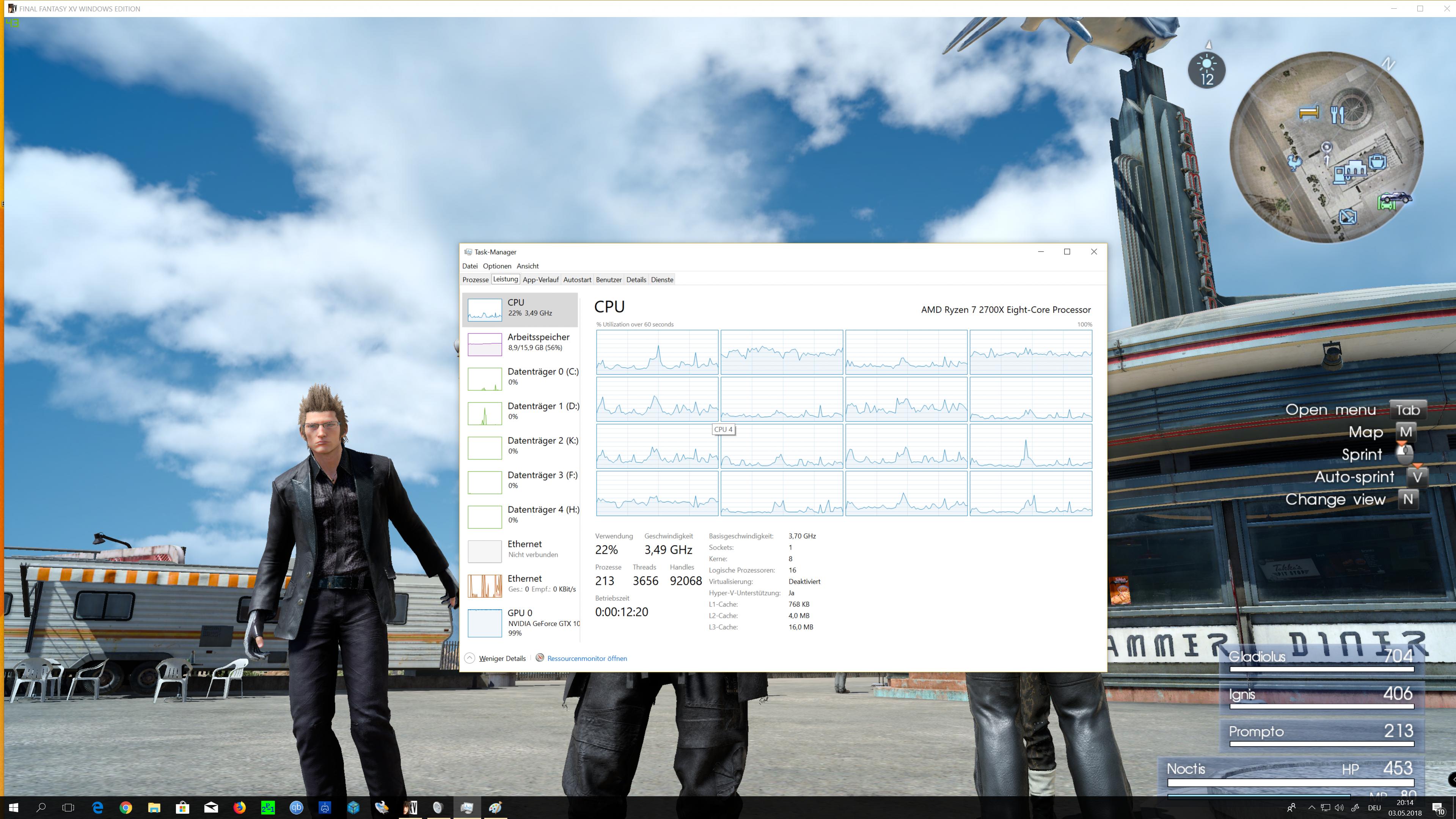Click the Ressourcenmonitor öffnen link
Viewport: 1456px width, 819px height.
(x=587, y=659)
